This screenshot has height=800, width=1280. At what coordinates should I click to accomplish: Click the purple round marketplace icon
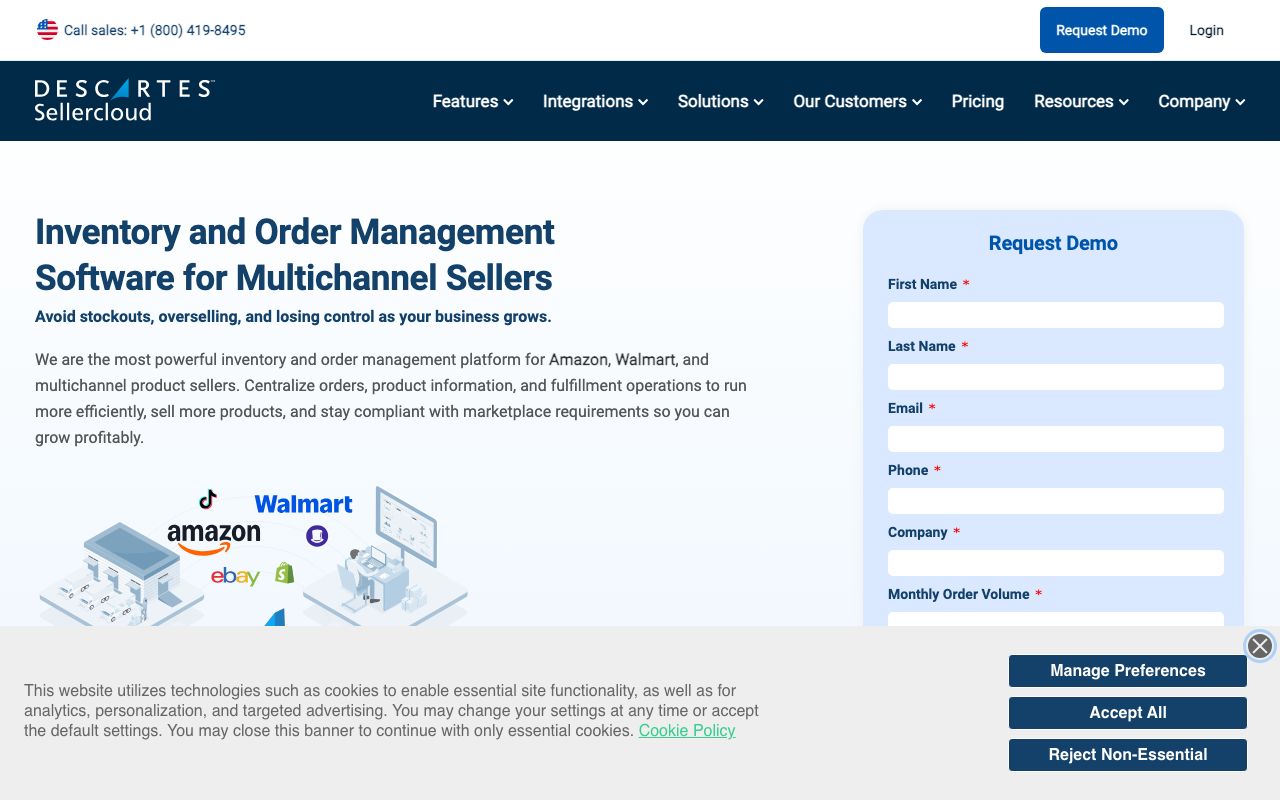coord(317,536)
